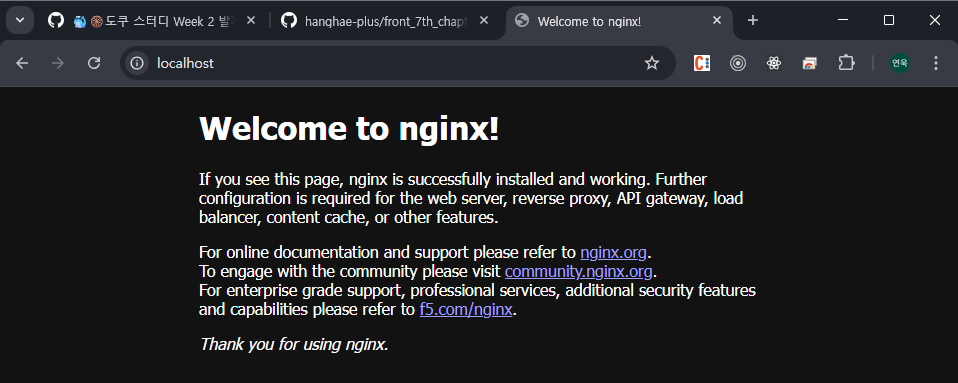Switch to the hanghae-plus/front_7th tab
This screenshot has width=958, height=383.
386,21
